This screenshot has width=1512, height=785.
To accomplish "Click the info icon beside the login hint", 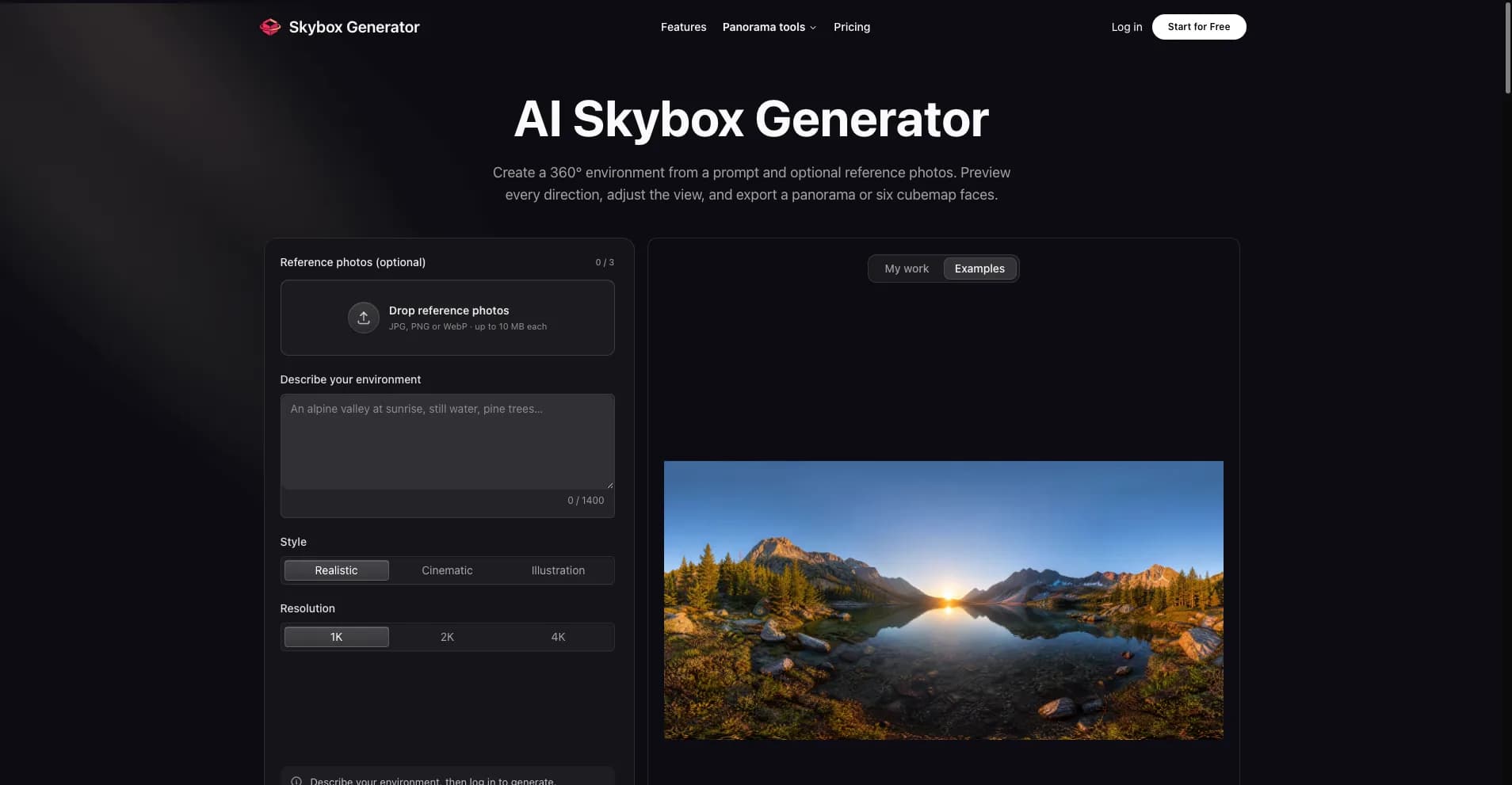I will click(296, 781).
